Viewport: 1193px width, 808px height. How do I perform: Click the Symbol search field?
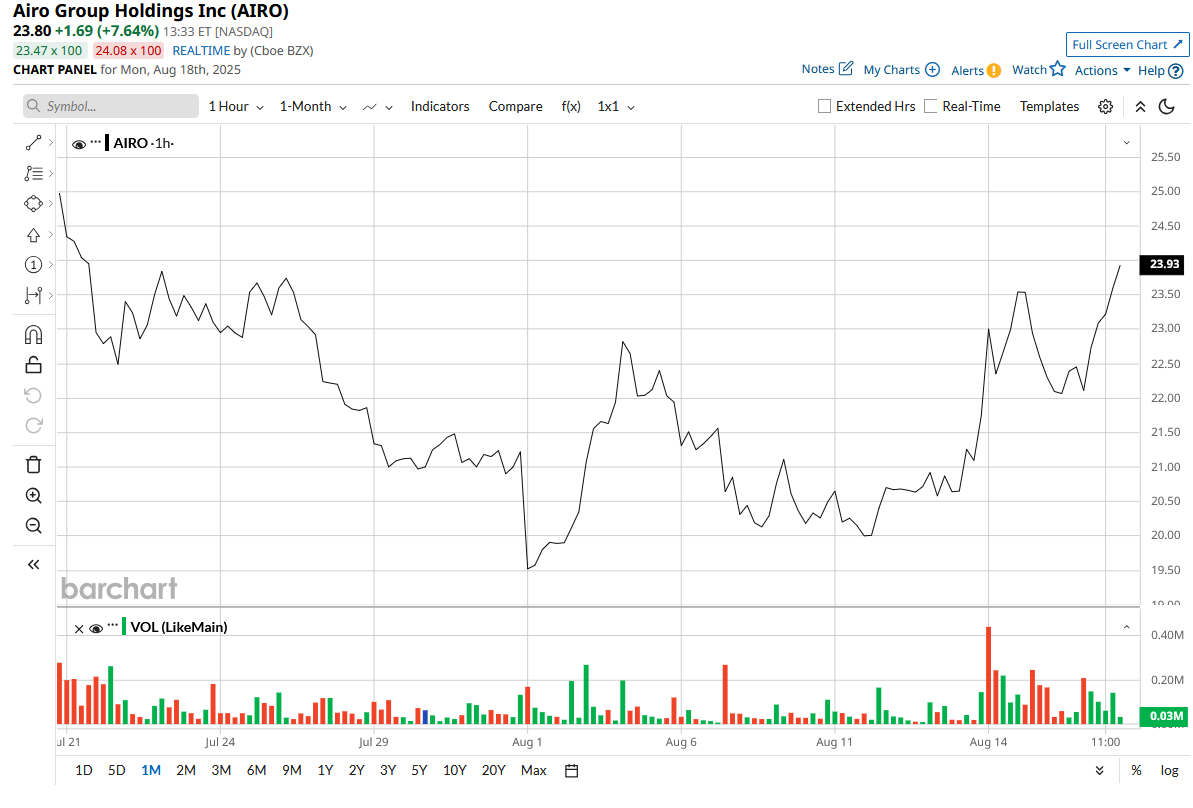(x=111, y=106)
